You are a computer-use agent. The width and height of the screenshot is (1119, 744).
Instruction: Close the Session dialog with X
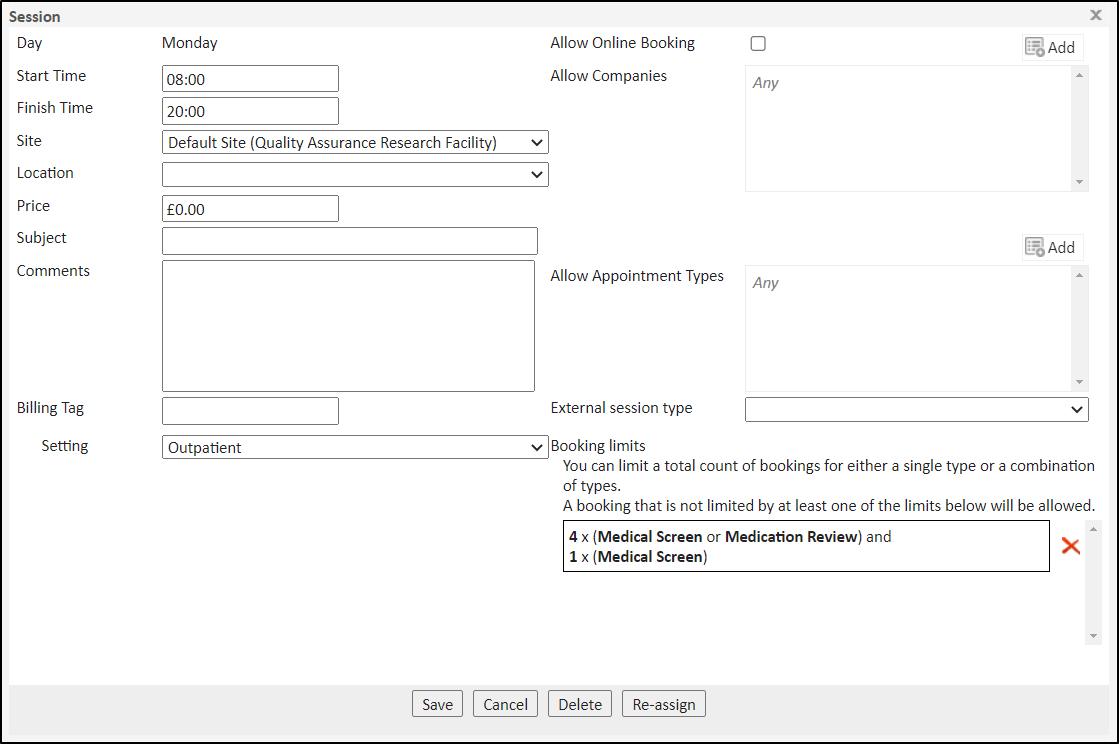pyautogui.click(x=1095, y=15)
